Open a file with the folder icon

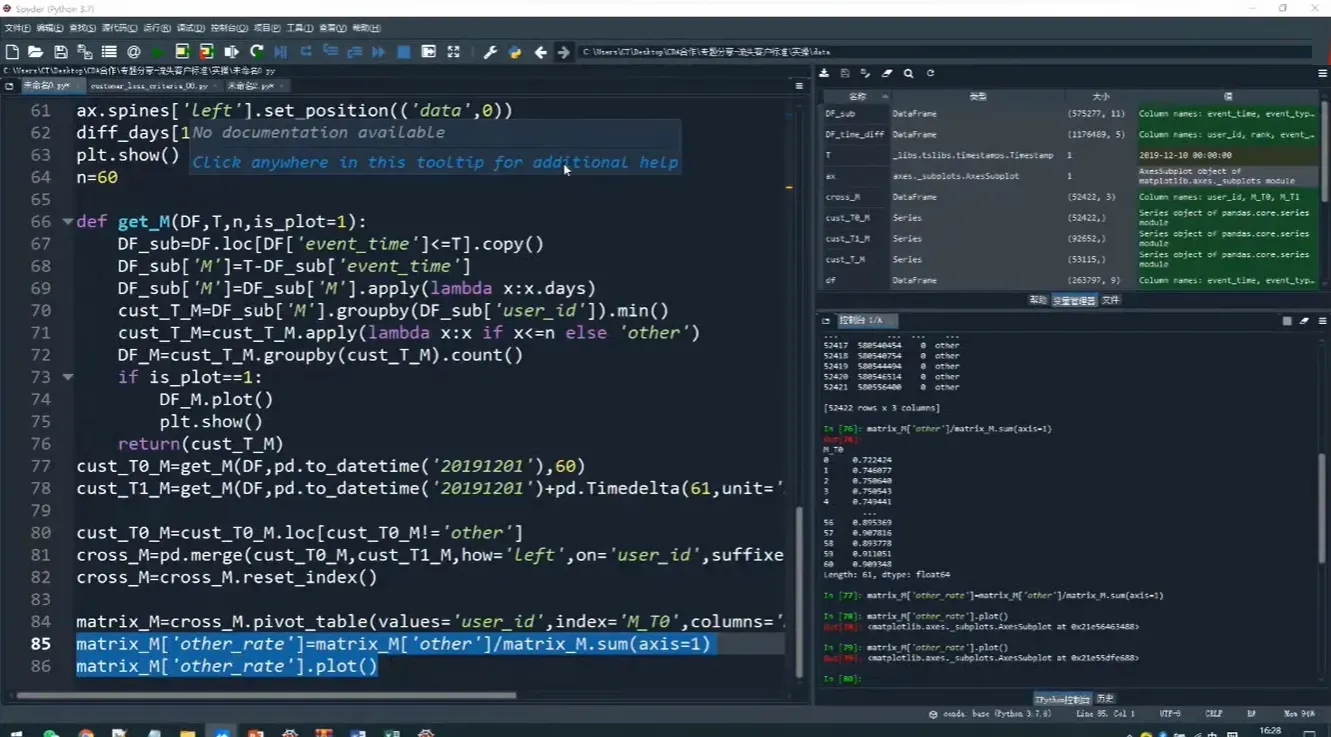(36, 52)
